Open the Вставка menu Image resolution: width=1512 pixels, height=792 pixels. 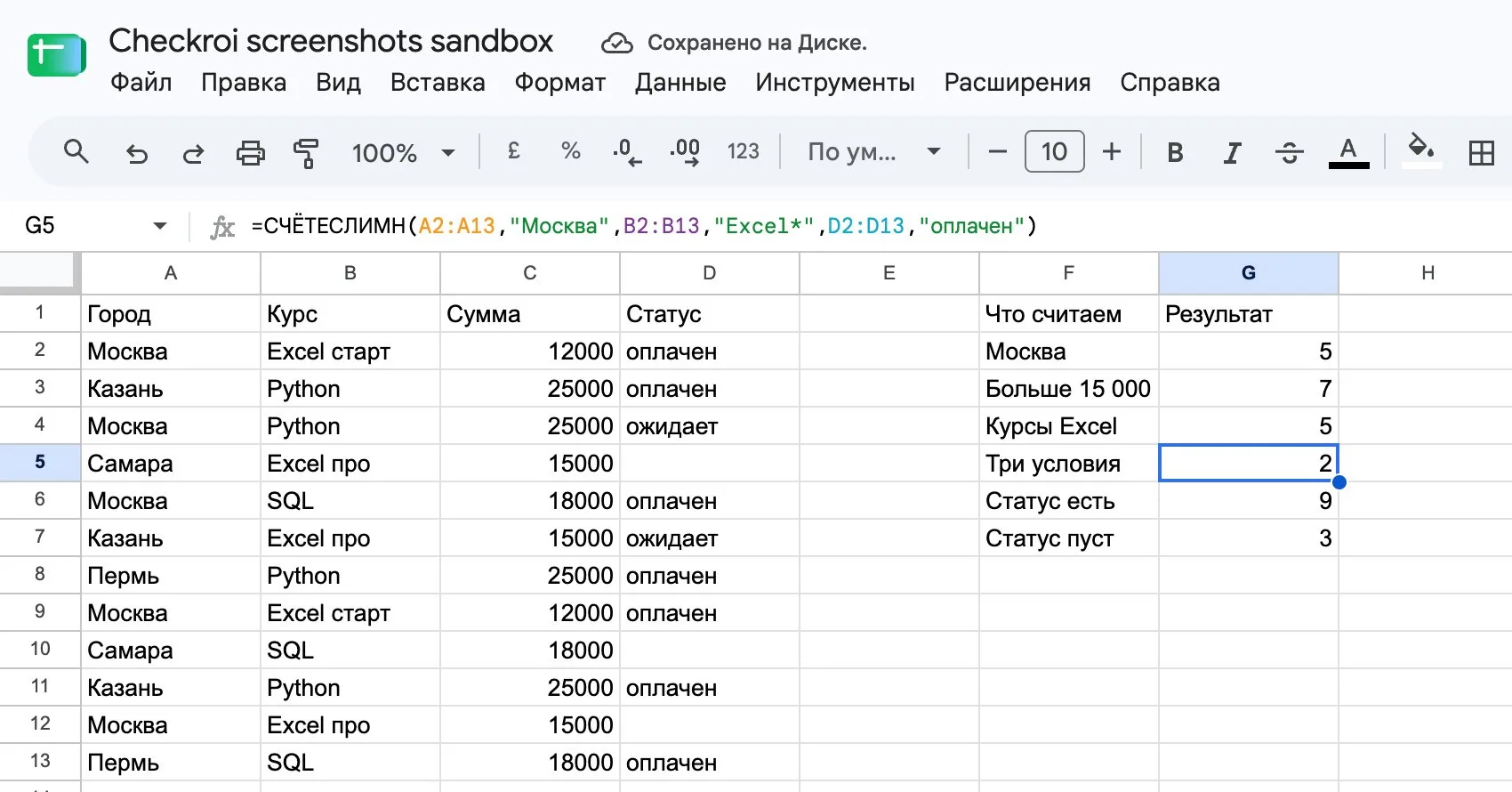438,83
